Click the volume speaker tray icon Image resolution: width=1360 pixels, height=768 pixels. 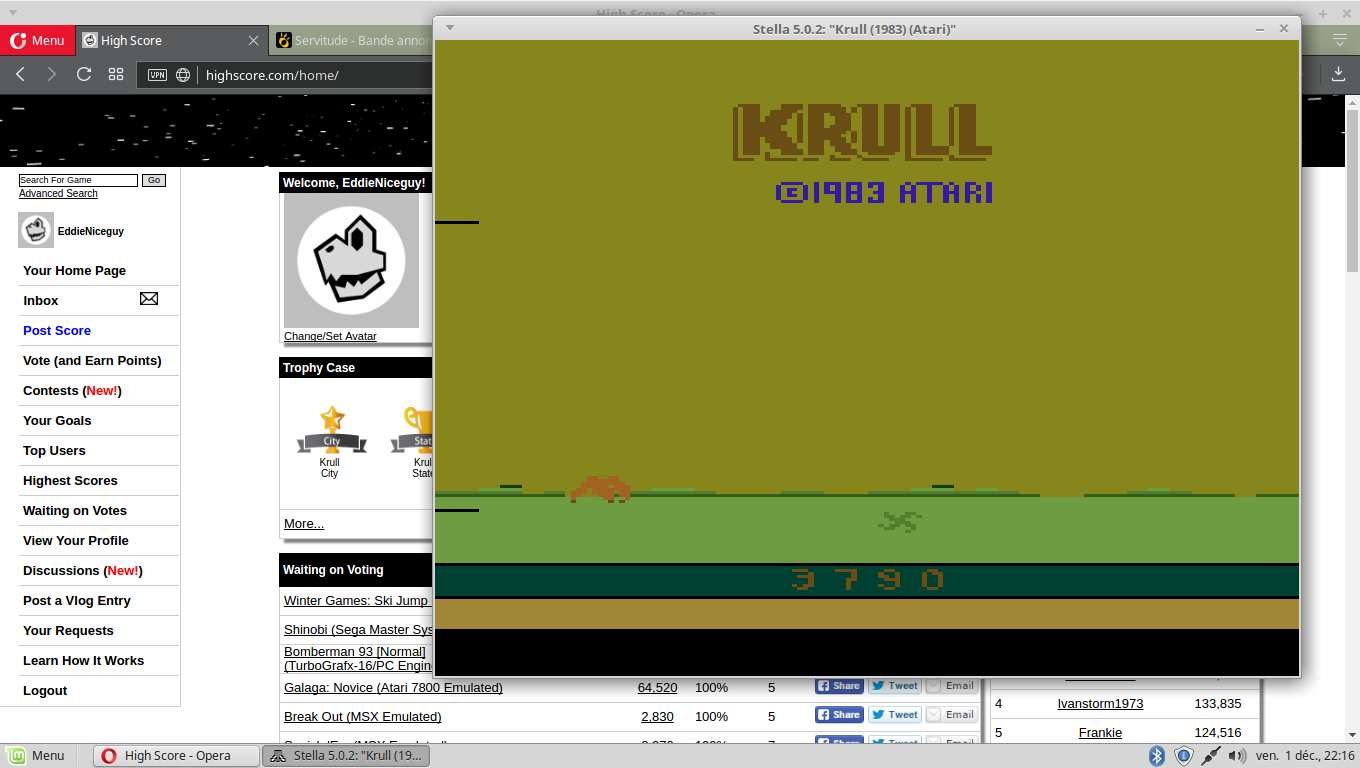[1237, 756]
